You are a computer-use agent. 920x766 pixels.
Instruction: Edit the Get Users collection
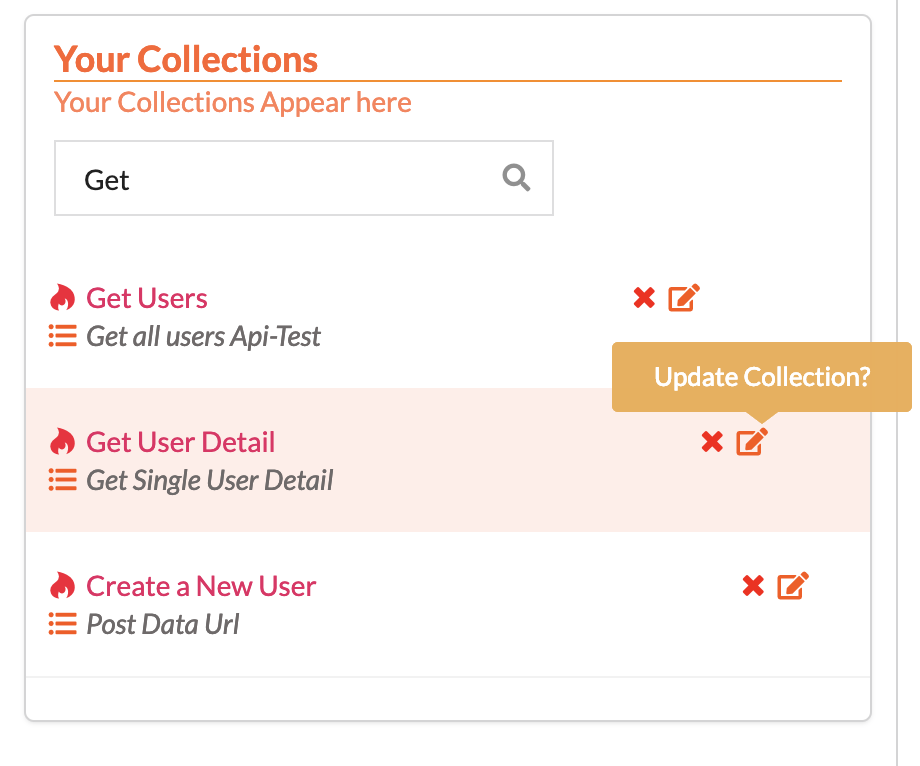pos(684,297)
